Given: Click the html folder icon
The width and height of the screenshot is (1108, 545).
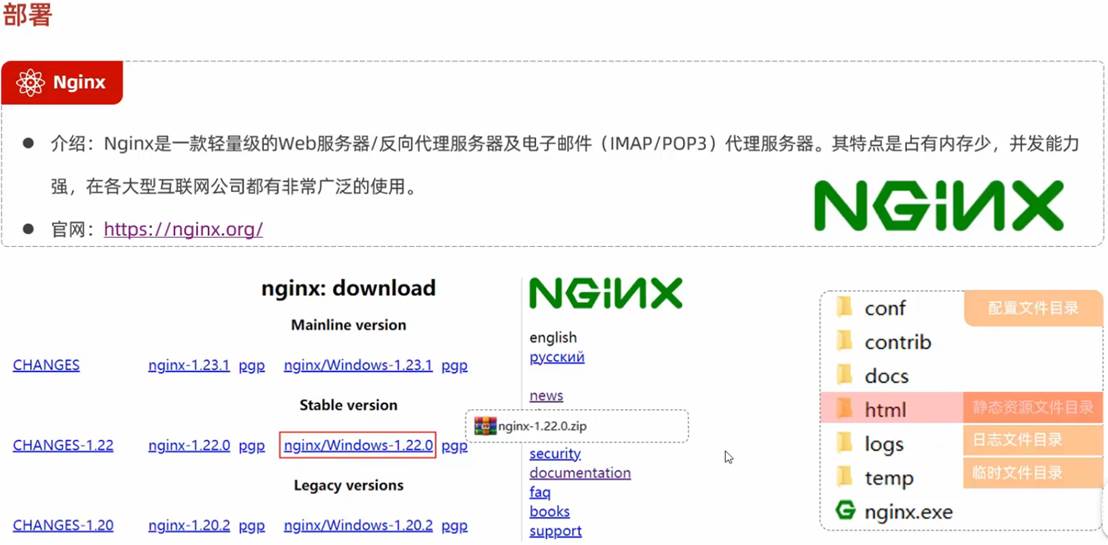Looking at the screenshot, I should tap(844, 409).
